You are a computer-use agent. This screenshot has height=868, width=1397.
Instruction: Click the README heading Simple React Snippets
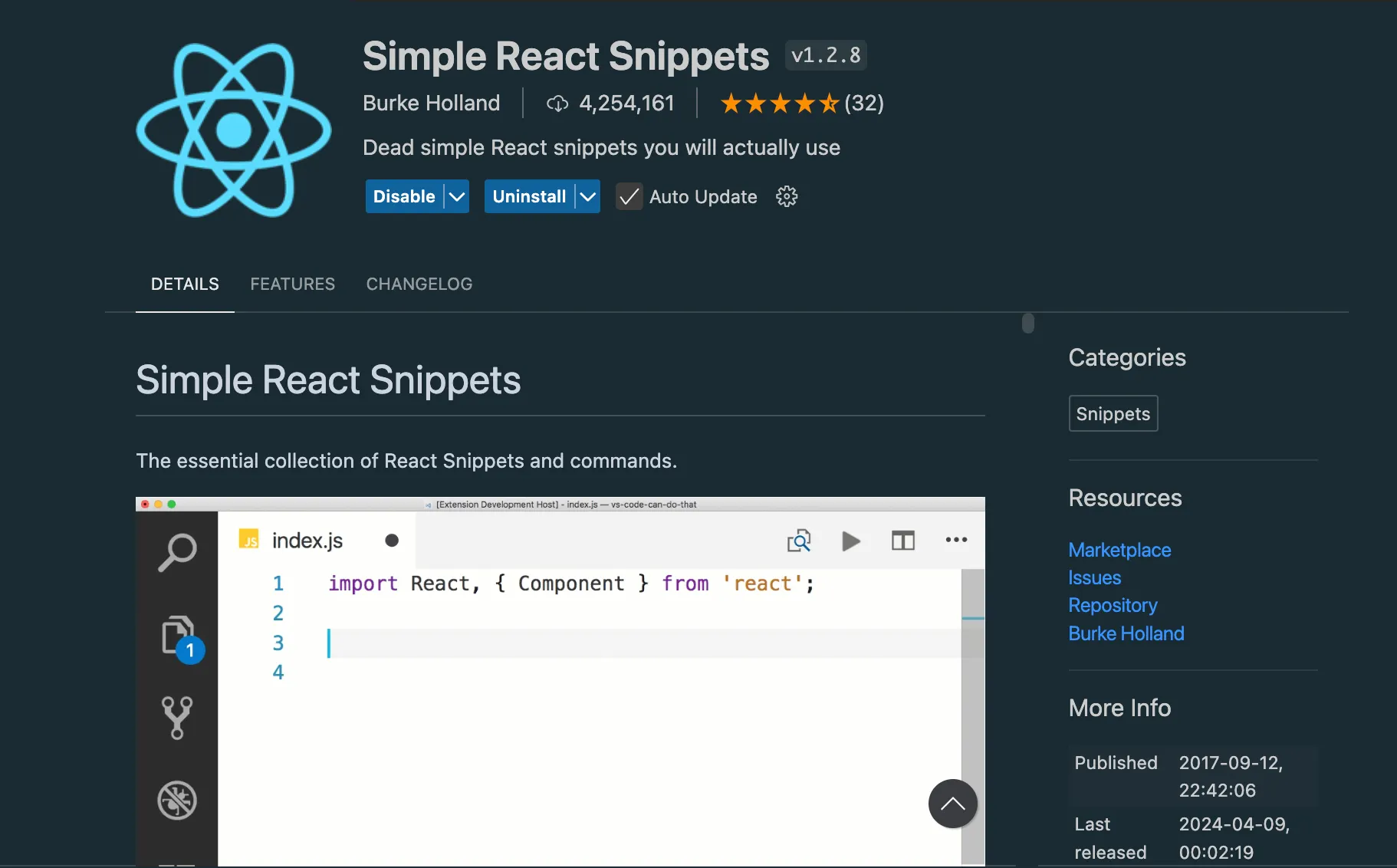click(x=328, y=380)
